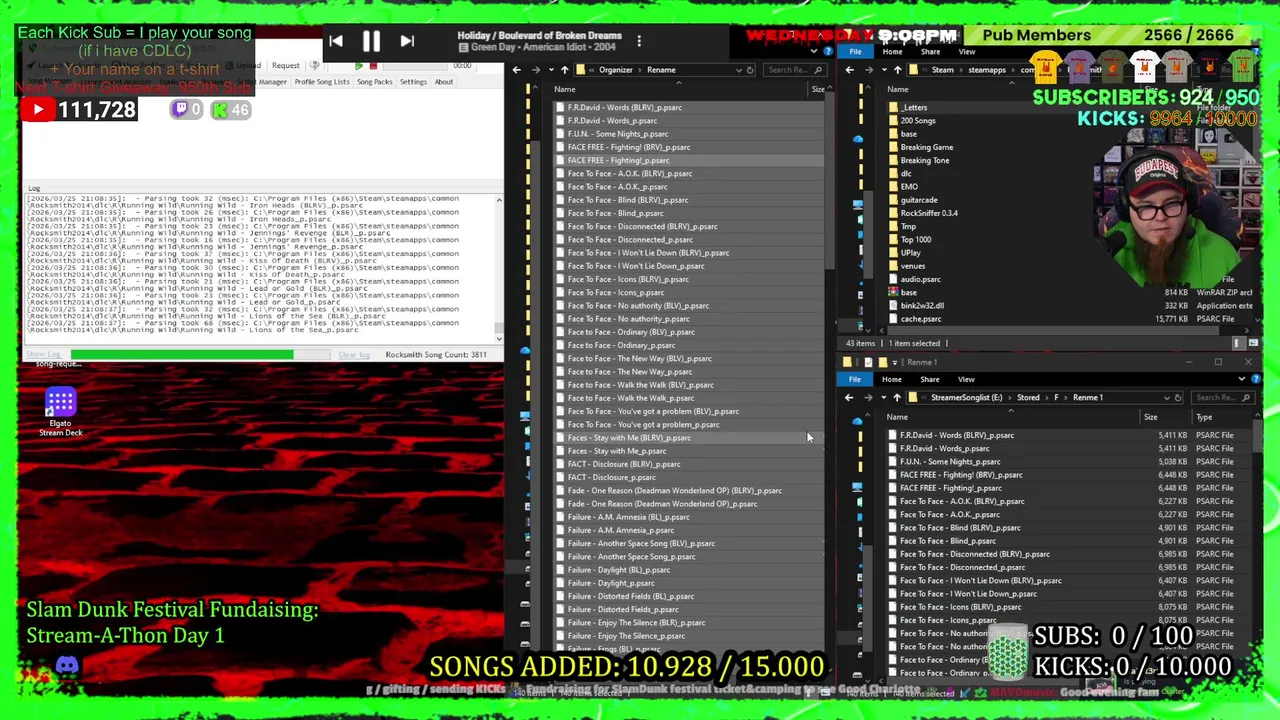Go up one folder in Rename window
The width and height of the screenshot is (1280, 720).
(x=564, y=70)
